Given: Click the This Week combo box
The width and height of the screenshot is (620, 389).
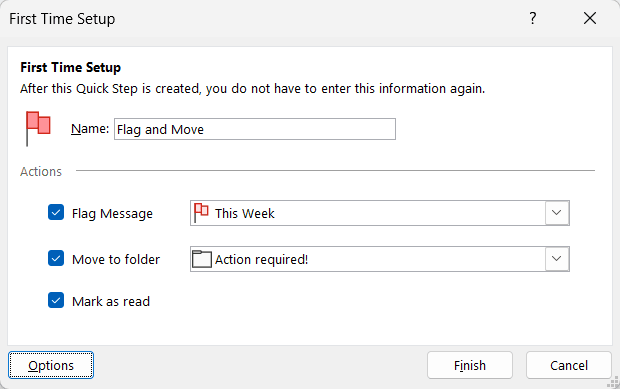Looking at the screenshot, I should click(380, 213).
